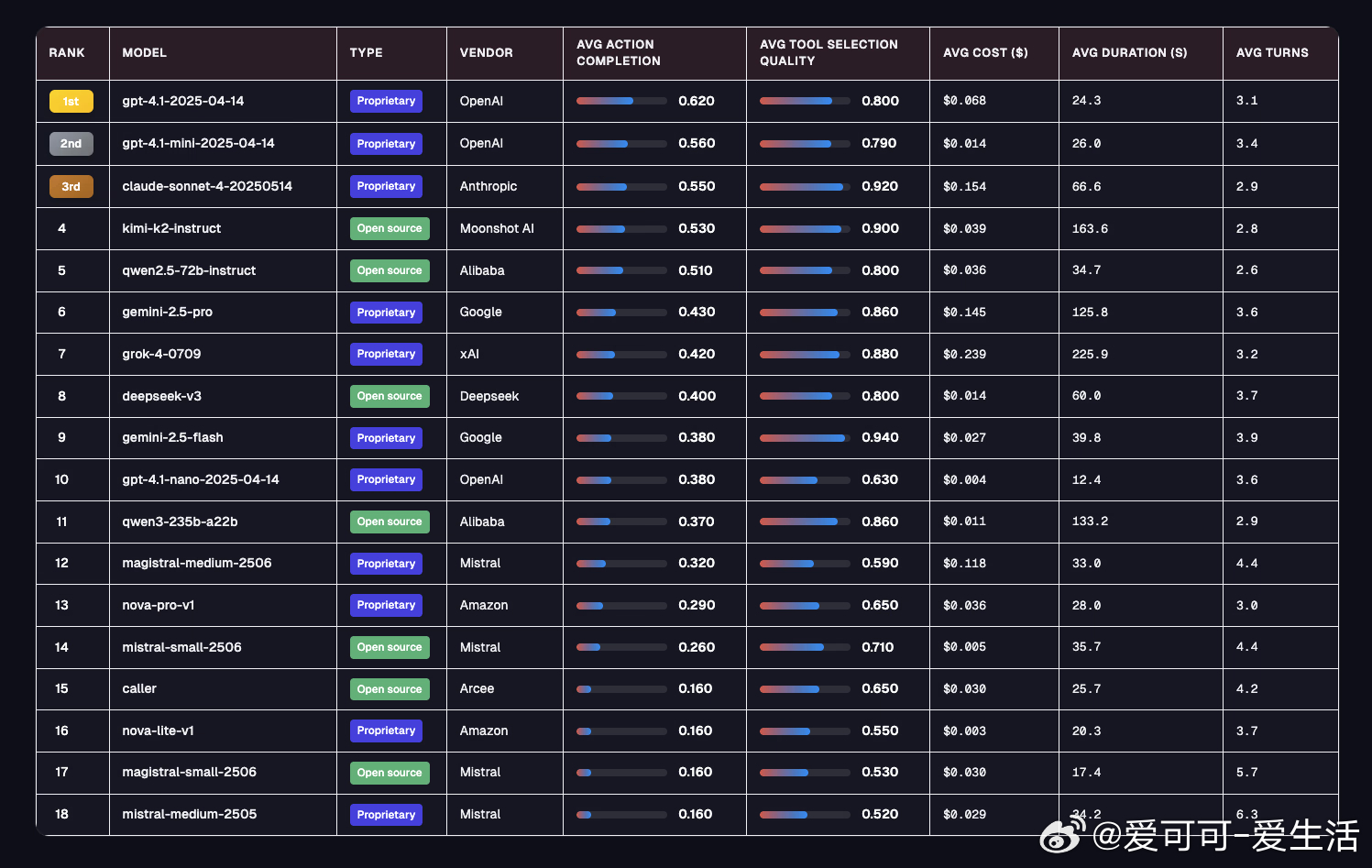Click the Proprietary tag for grok-4-0709
The image size is (1372, 868).
pyautogui.click(x=386, y=354)
